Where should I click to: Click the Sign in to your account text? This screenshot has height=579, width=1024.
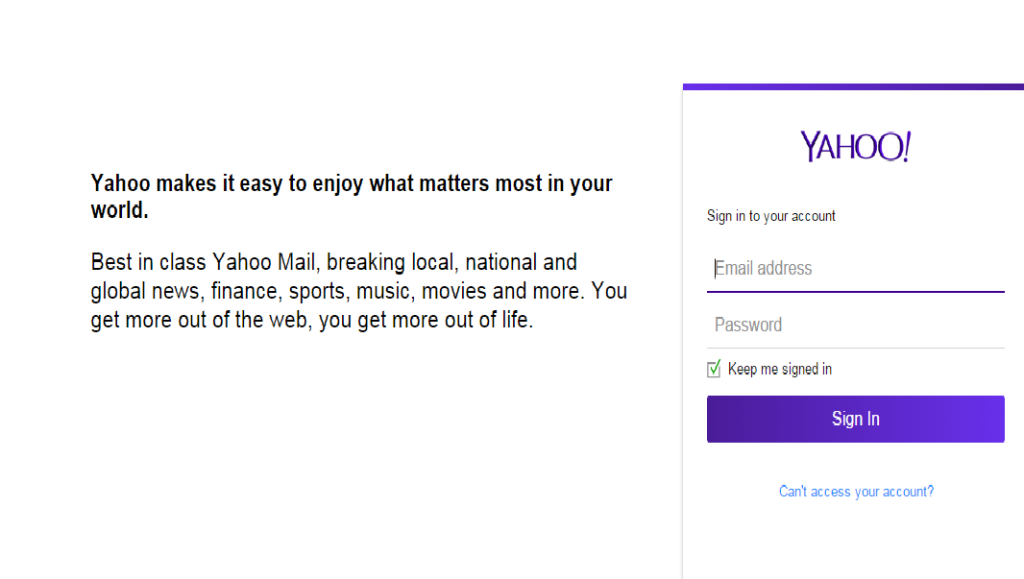pos(771,216)
